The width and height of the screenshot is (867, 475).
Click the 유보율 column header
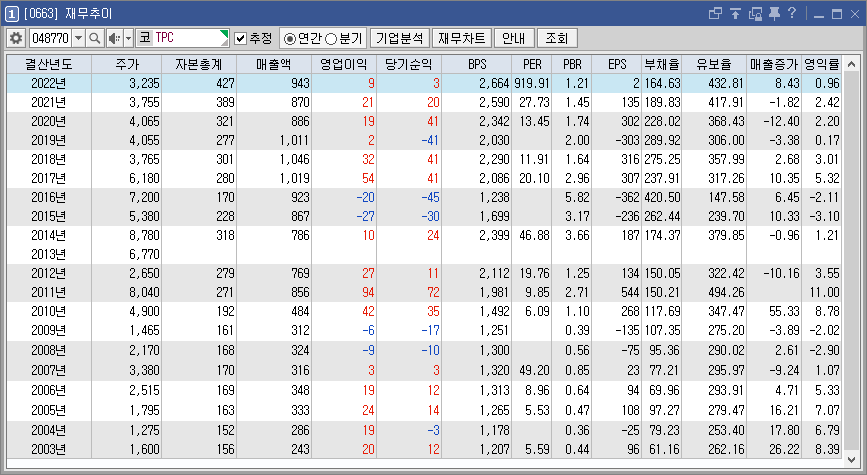point(714,64)
